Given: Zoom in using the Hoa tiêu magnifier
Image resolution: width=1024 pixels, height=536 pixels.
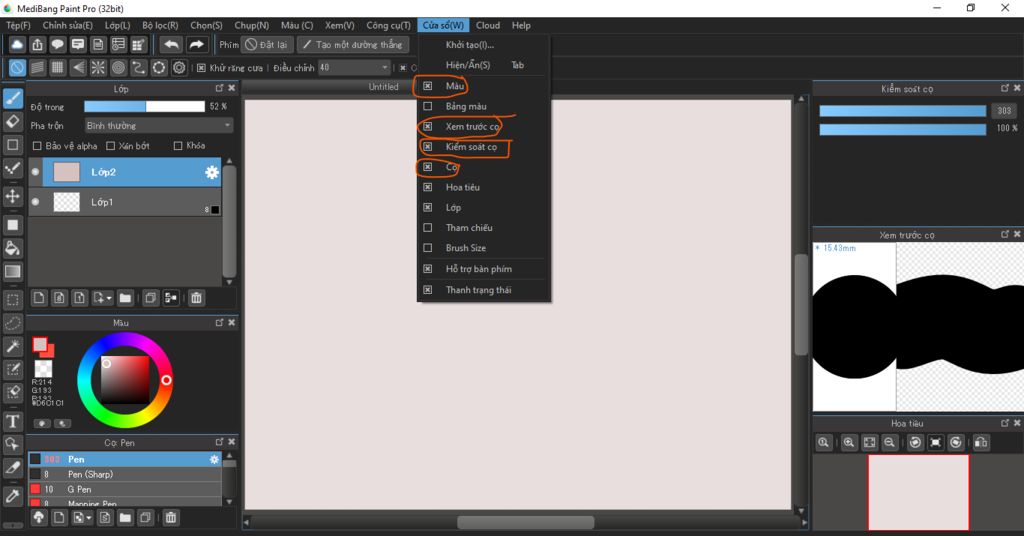Looking at the screenshot, I should [x=848, y=443].
